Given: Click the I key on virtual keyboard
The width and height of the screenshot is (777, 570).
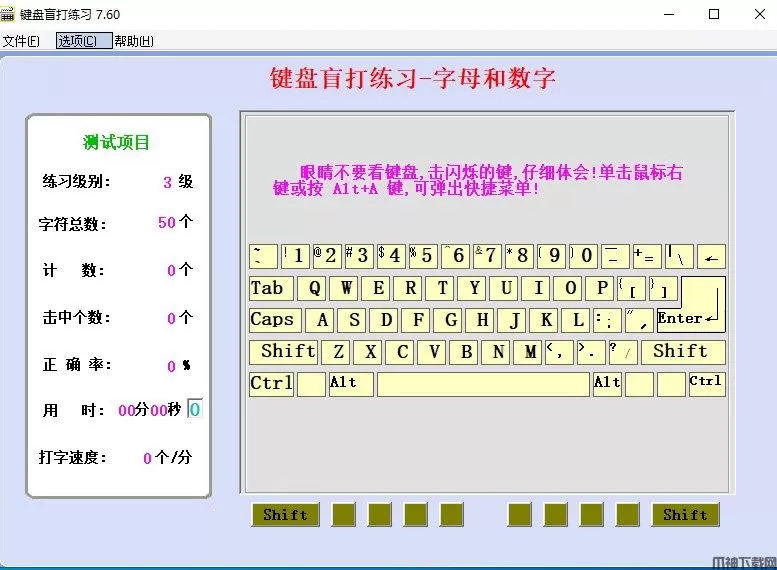Looking at the screenshot, I should (x=536, y=288).
